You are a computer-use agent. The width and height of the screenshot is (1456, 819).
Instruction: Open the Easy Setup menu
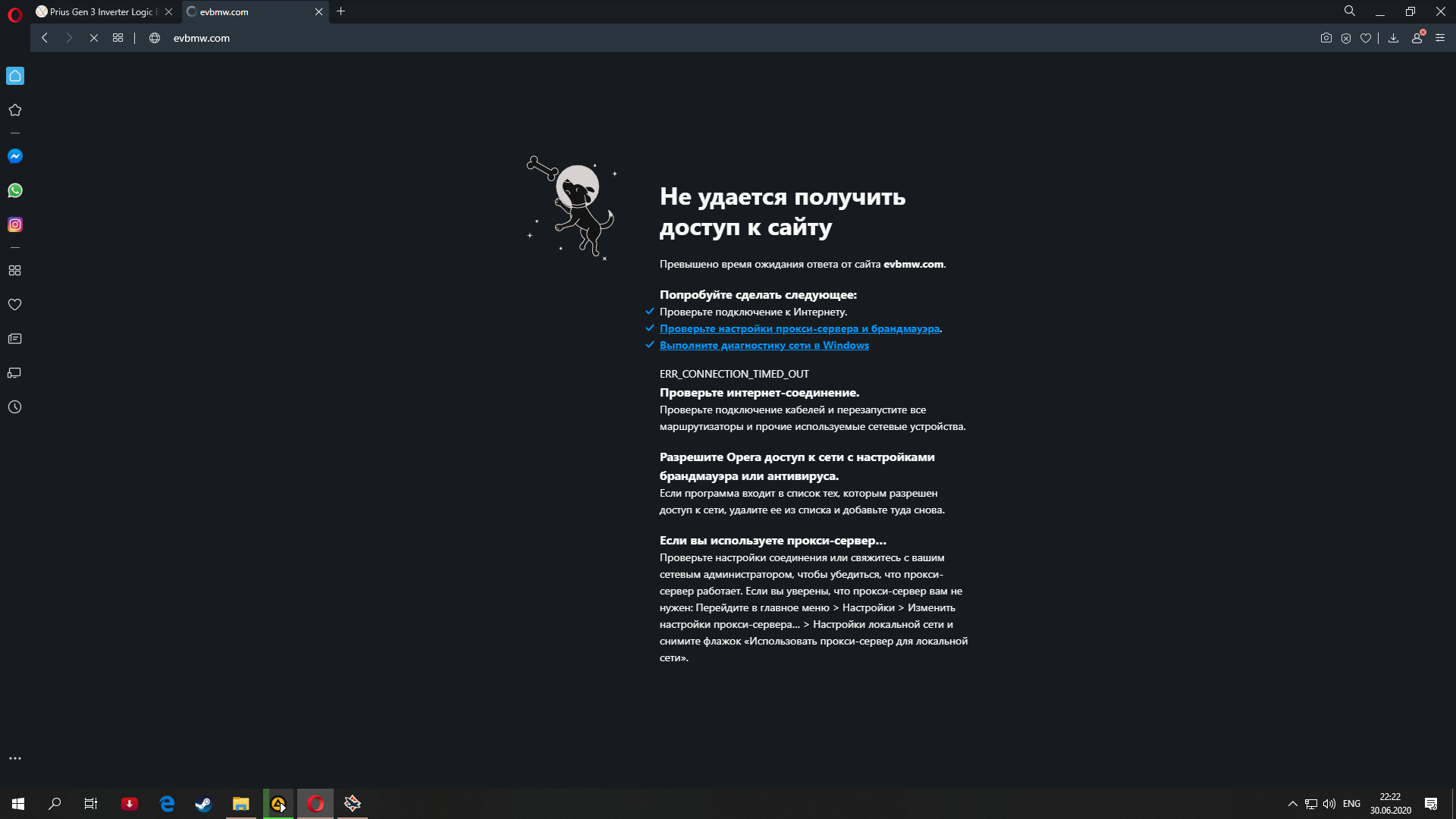click(x=1440, y=38)
